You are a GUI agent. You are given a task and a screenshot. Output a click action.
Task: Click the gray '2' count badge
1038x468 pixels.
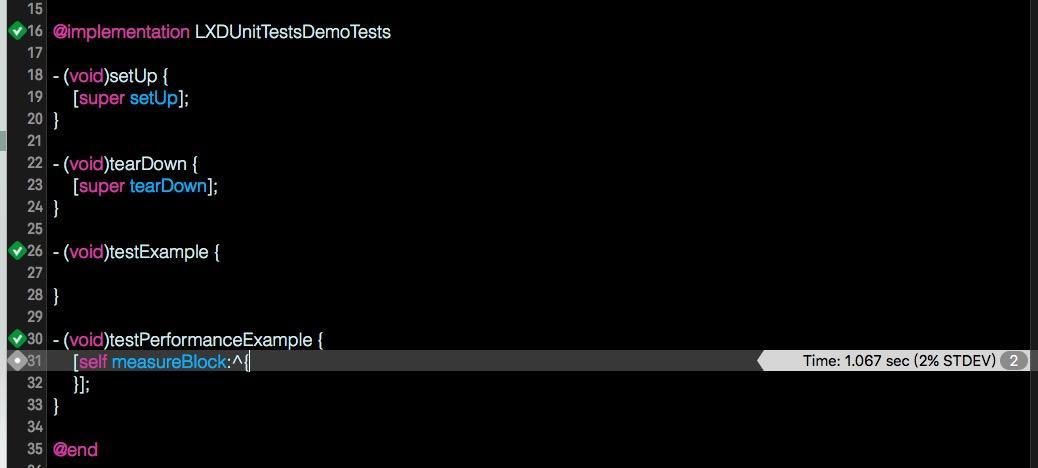pyautogui.click(x=1013, y=361)
